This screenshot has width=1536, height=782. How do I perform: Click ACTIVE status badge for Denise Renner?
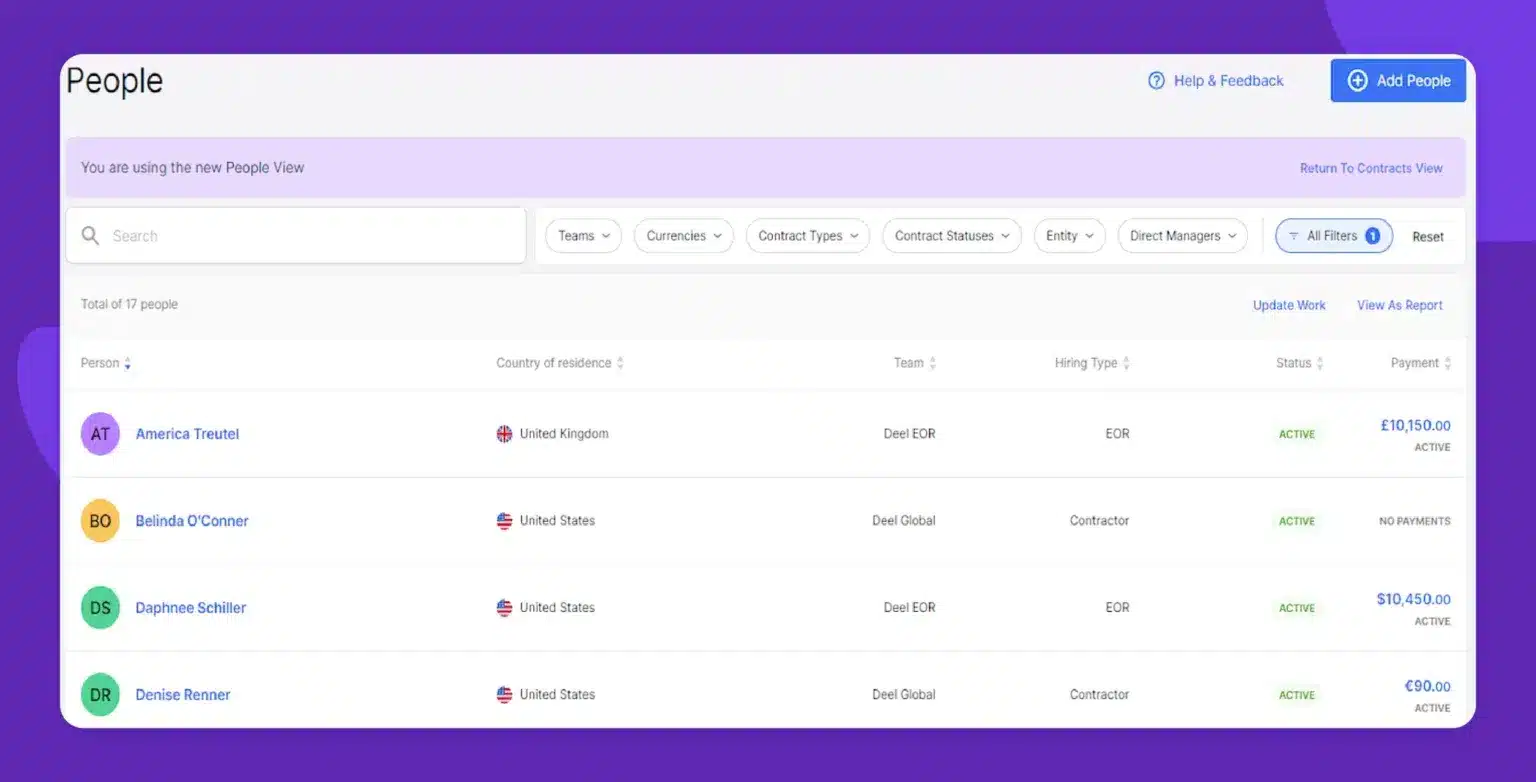tap(1297, 695)
